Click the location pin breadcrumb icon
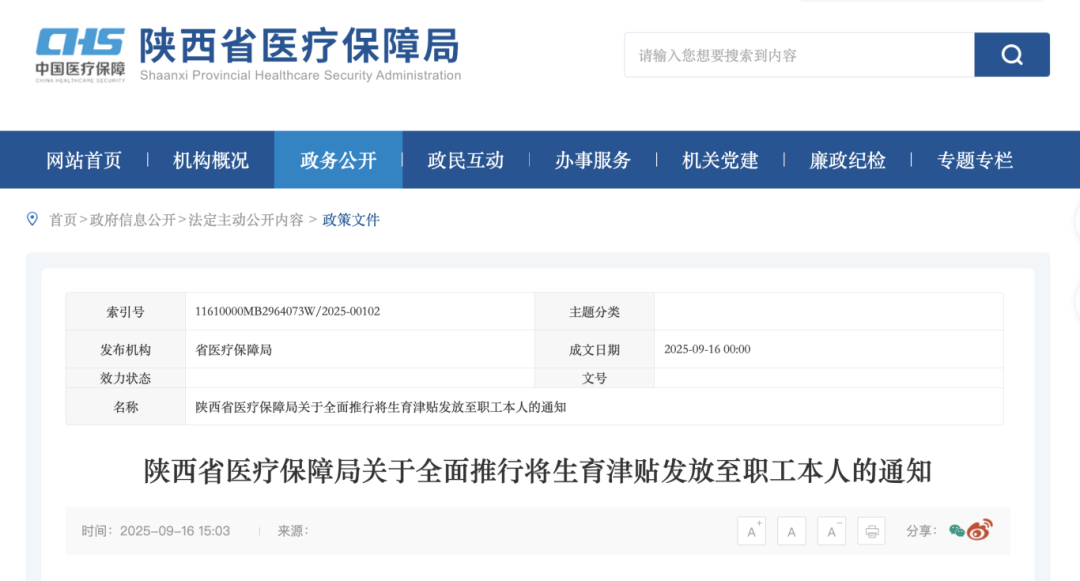This screenshot has width=1080, height=581. pos(32,219)
